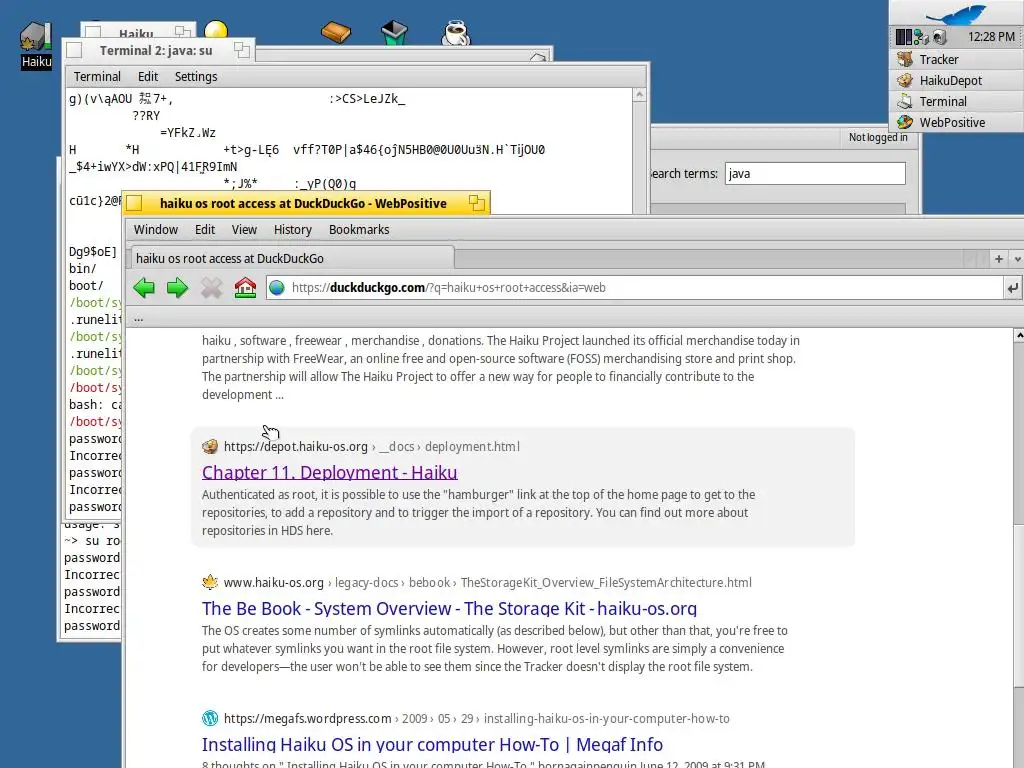The width and height of the screenshot is (1024, 768).
Task: Open Settings menu in Terminal 2 window
Action: 196,76
